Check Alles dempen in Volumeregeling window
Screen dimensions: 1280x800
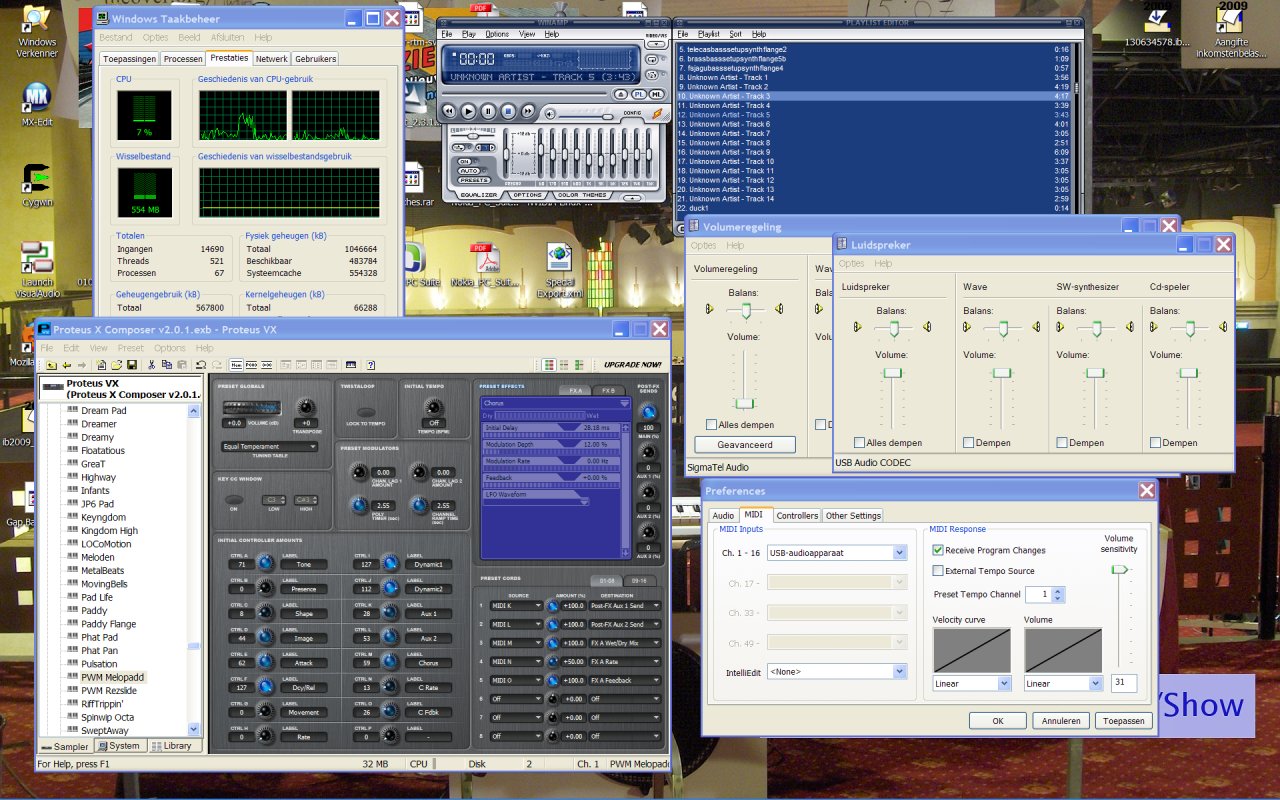tap(711, 424)
